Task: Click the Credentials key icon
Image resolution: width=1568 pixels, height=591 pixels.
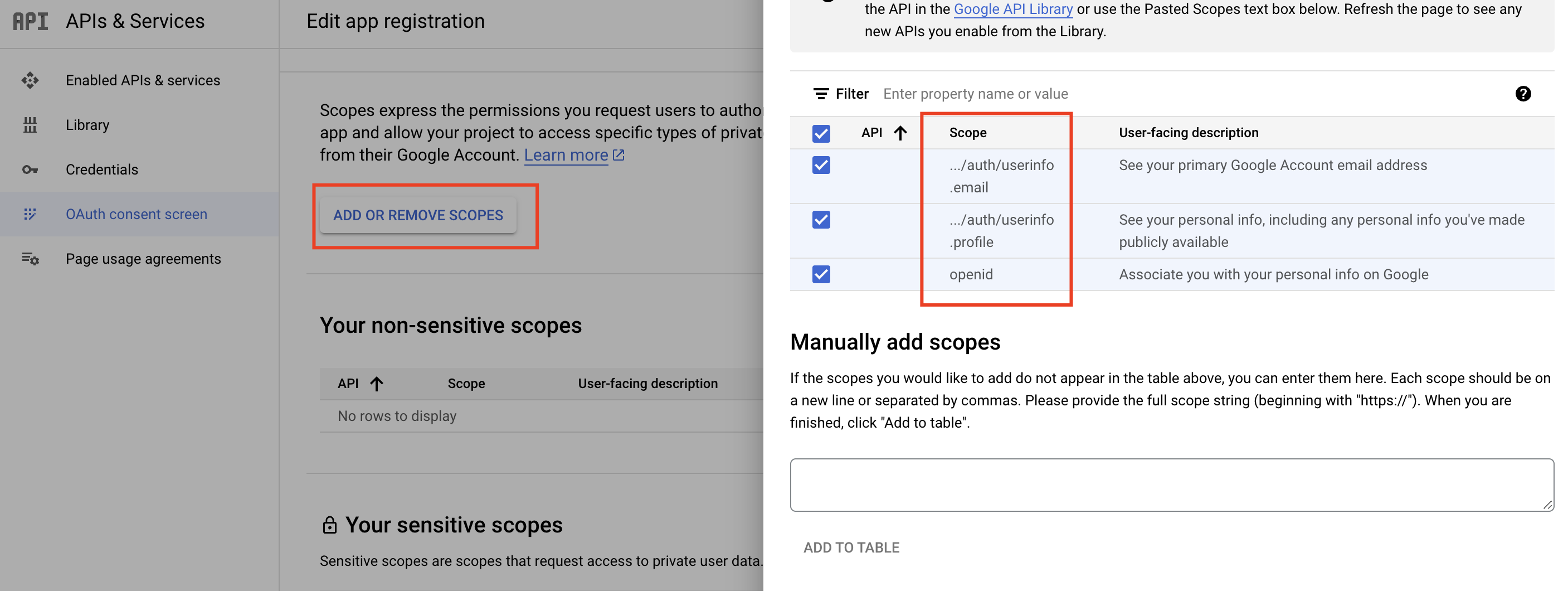Action: click(30, 169)
